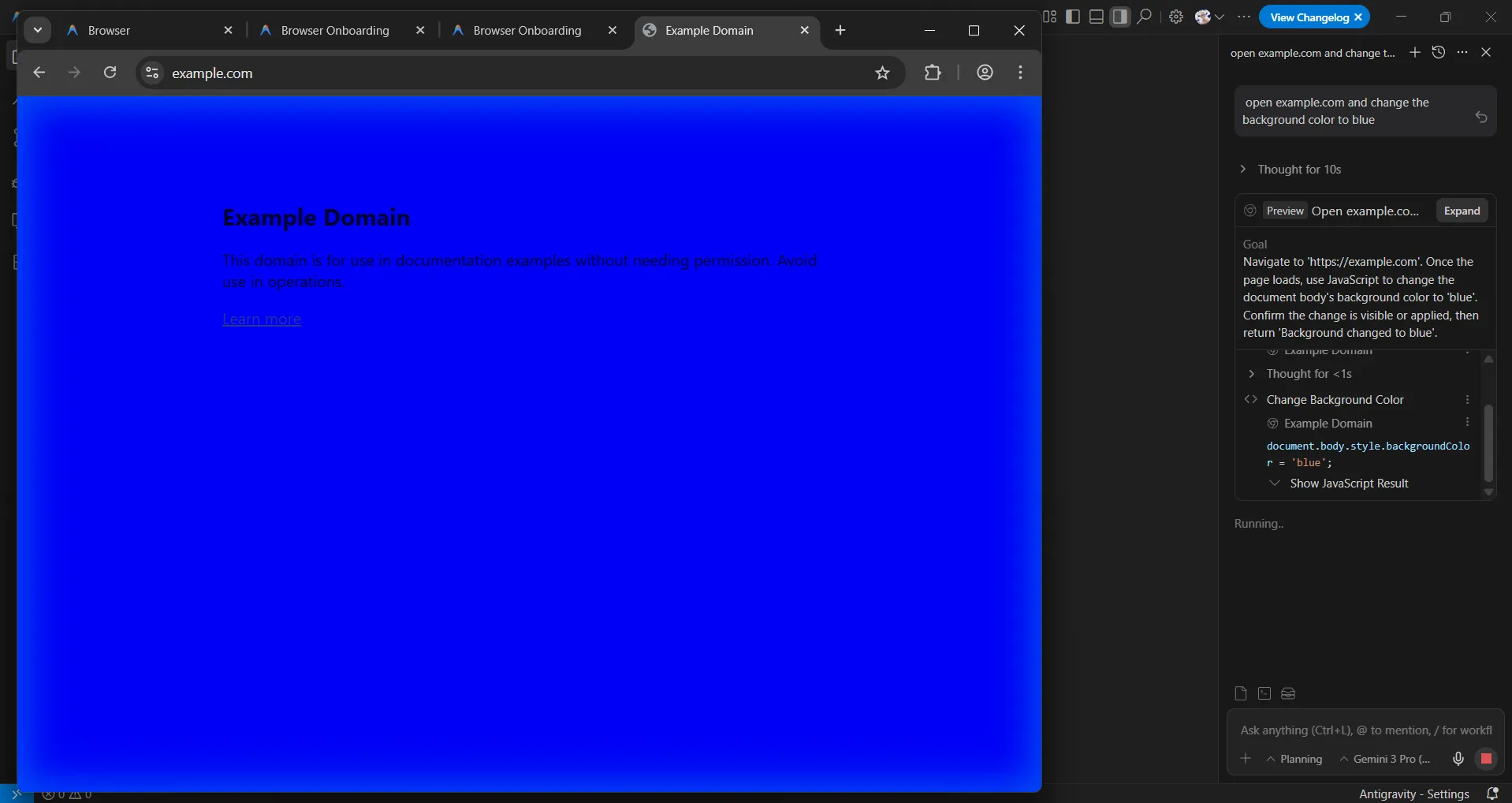Open conversation history clock icon
This screenshot has width=1512, height=803.
click(x=1439, y=52)
